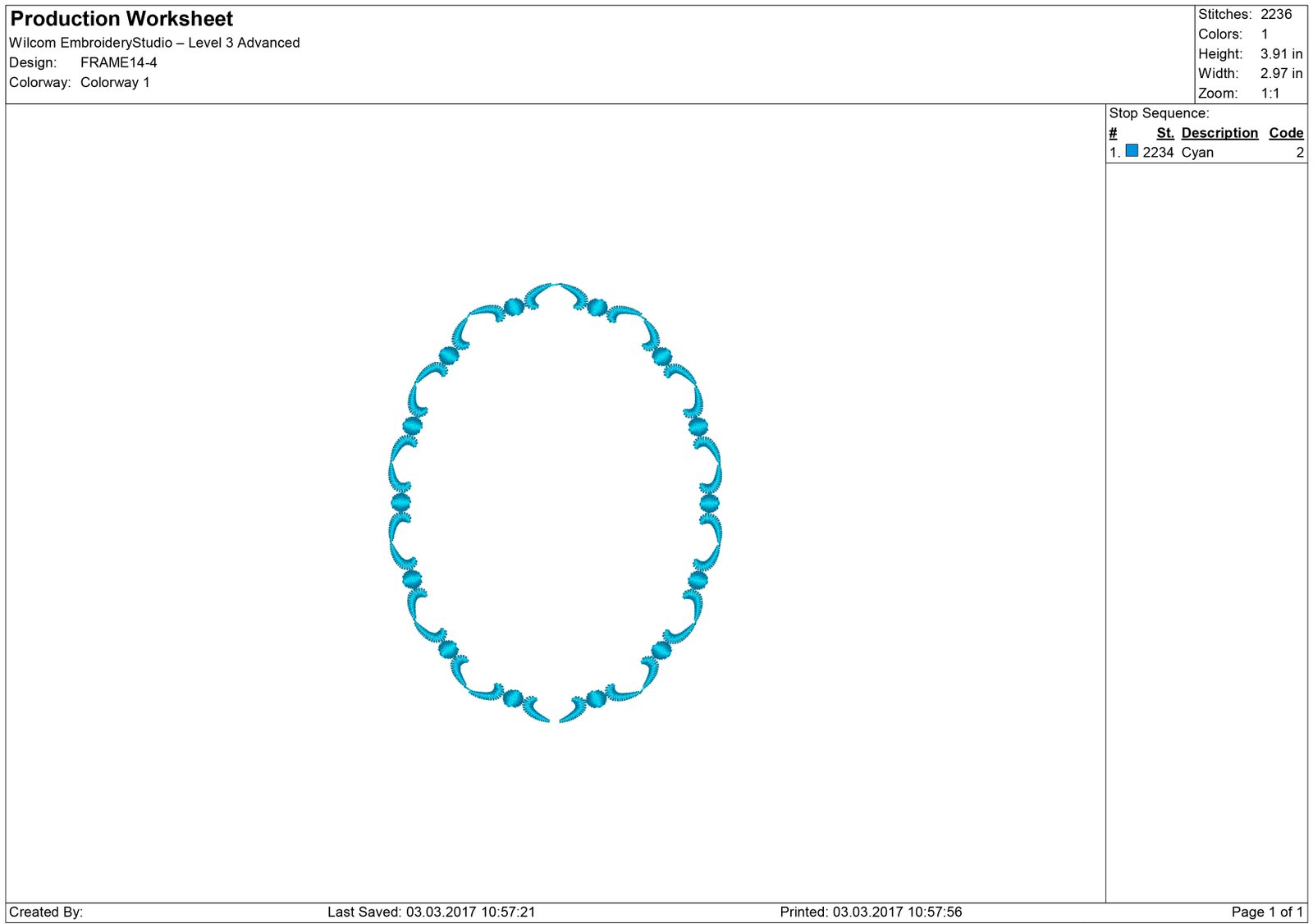Click the Zoom 1:1 value
This screenshot has height=924, width=1313.
(x=1270, y=94)
